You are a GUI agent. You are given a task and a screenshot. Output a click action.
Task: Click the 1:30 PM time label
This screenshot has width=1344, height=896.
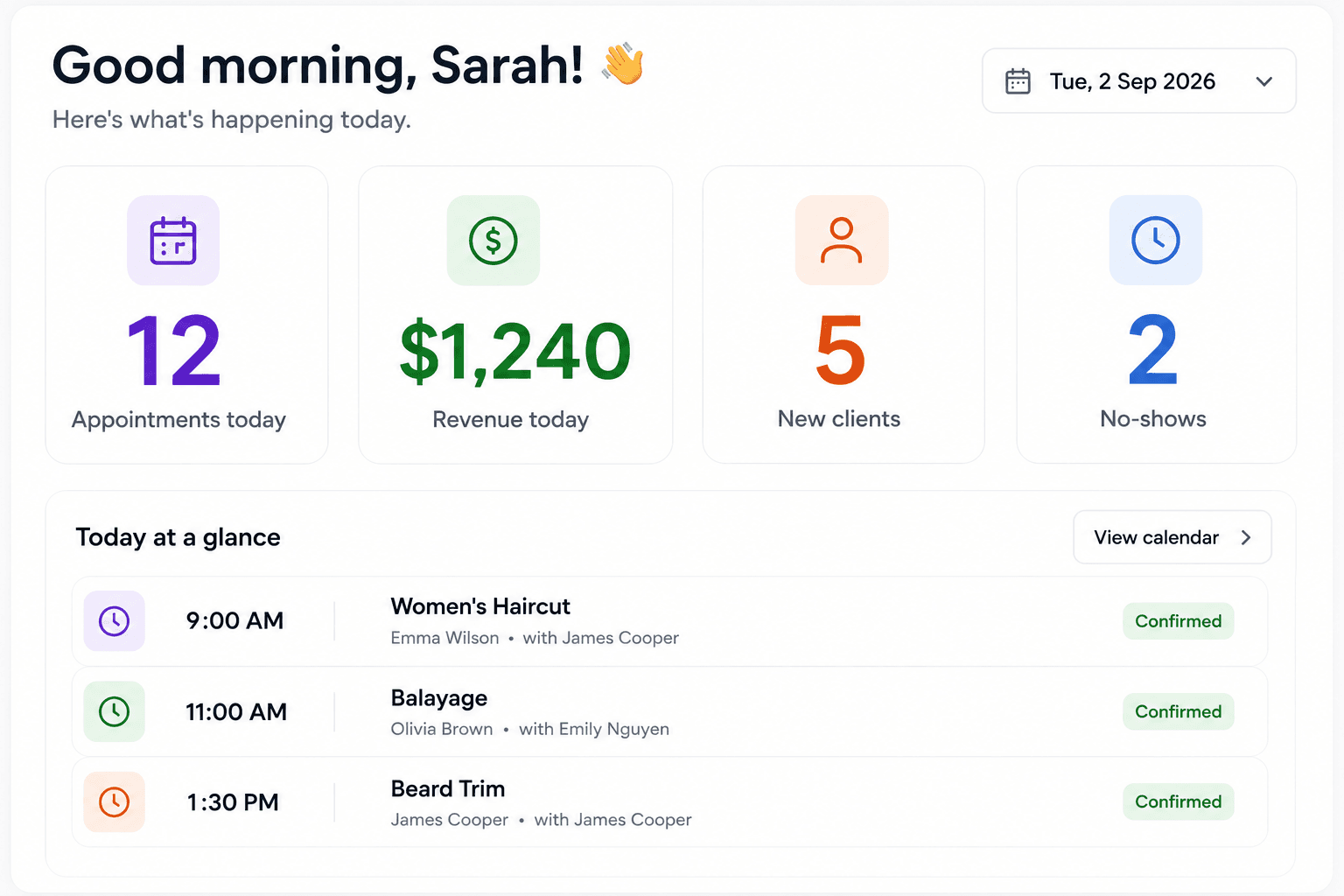[233, 801]
